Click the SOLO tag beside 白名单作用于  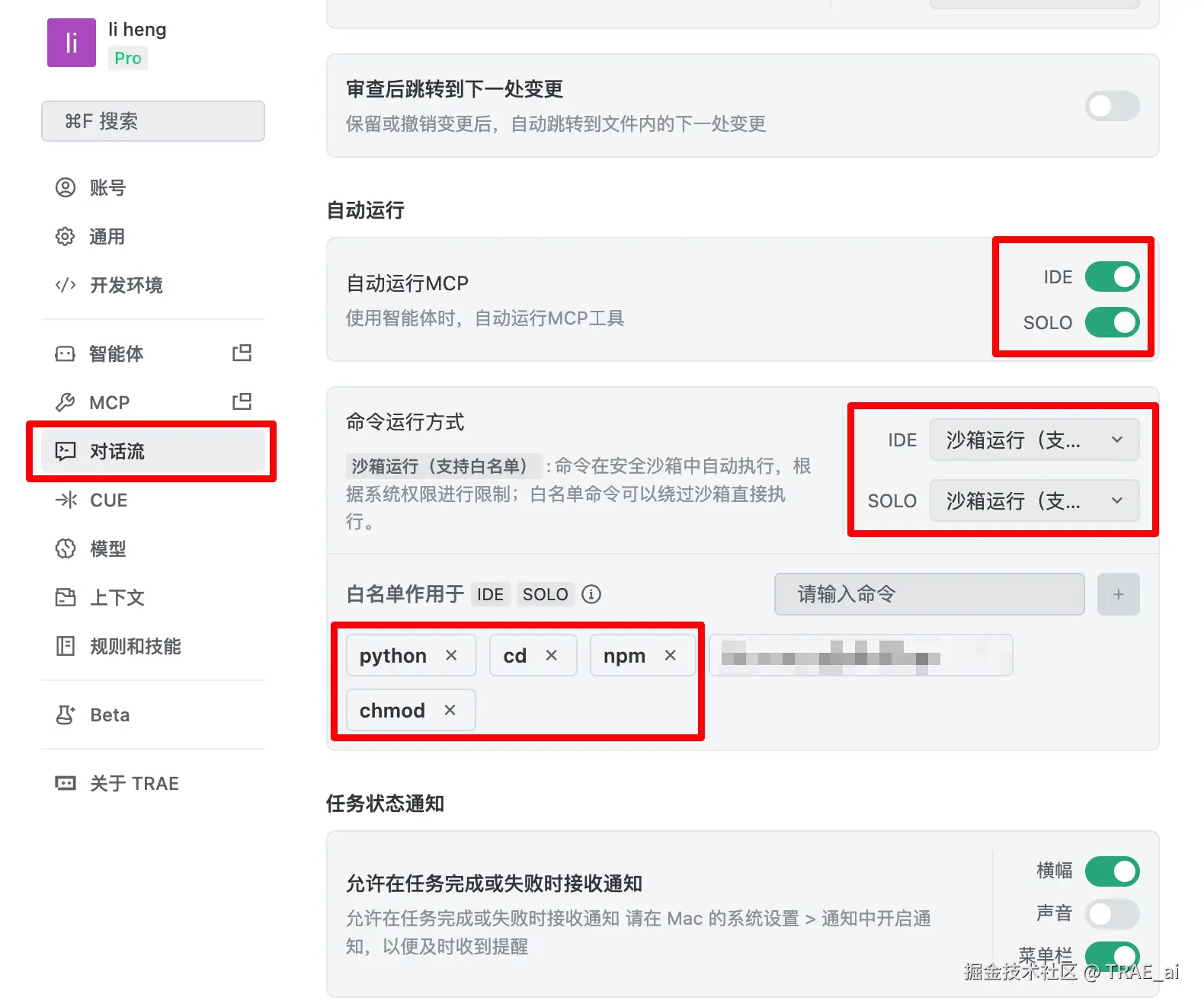(546, 594)
